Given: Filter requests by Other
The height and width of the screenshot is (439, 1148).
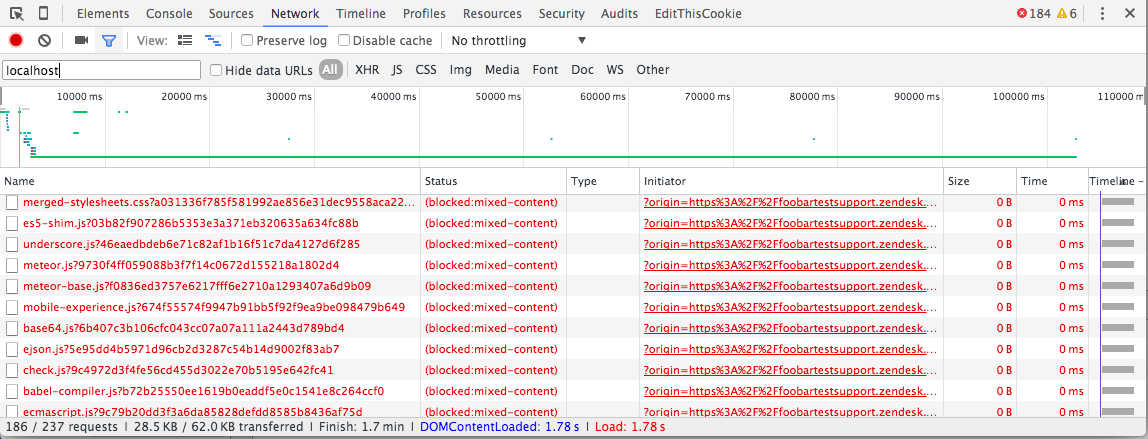Looking at the screenshot, I should coord(652,70).
